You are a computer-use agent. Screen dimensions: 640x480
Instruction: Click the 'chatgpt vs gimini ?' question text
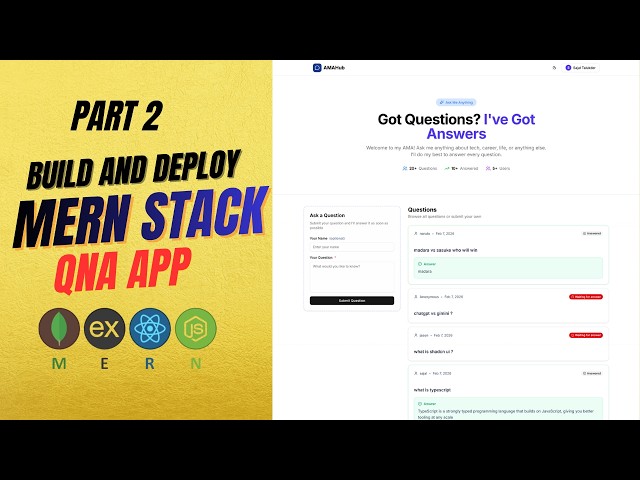433,313
